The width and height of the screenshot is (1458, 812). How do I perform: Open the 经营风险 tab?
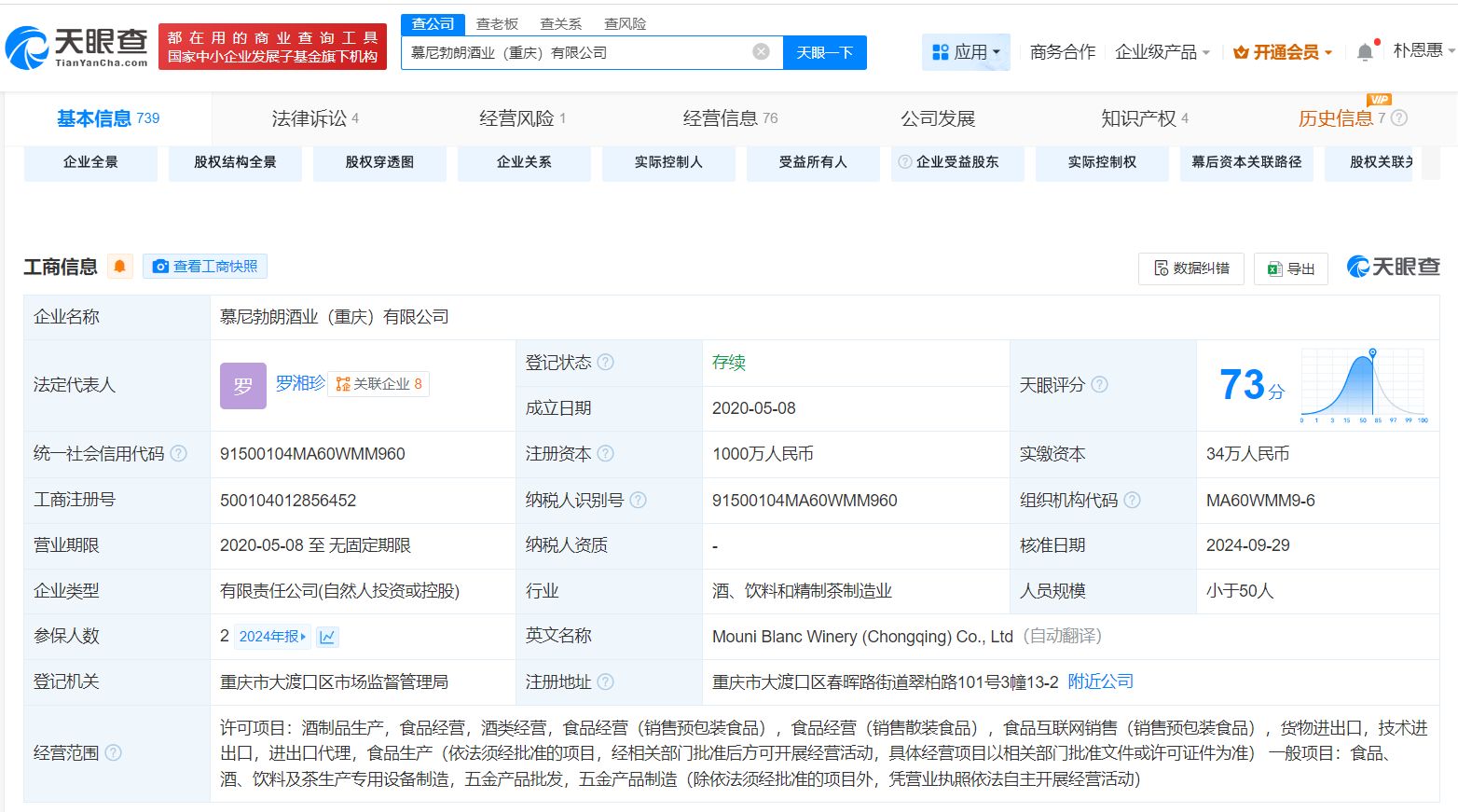pyautogui.click(x=523, y=118)
